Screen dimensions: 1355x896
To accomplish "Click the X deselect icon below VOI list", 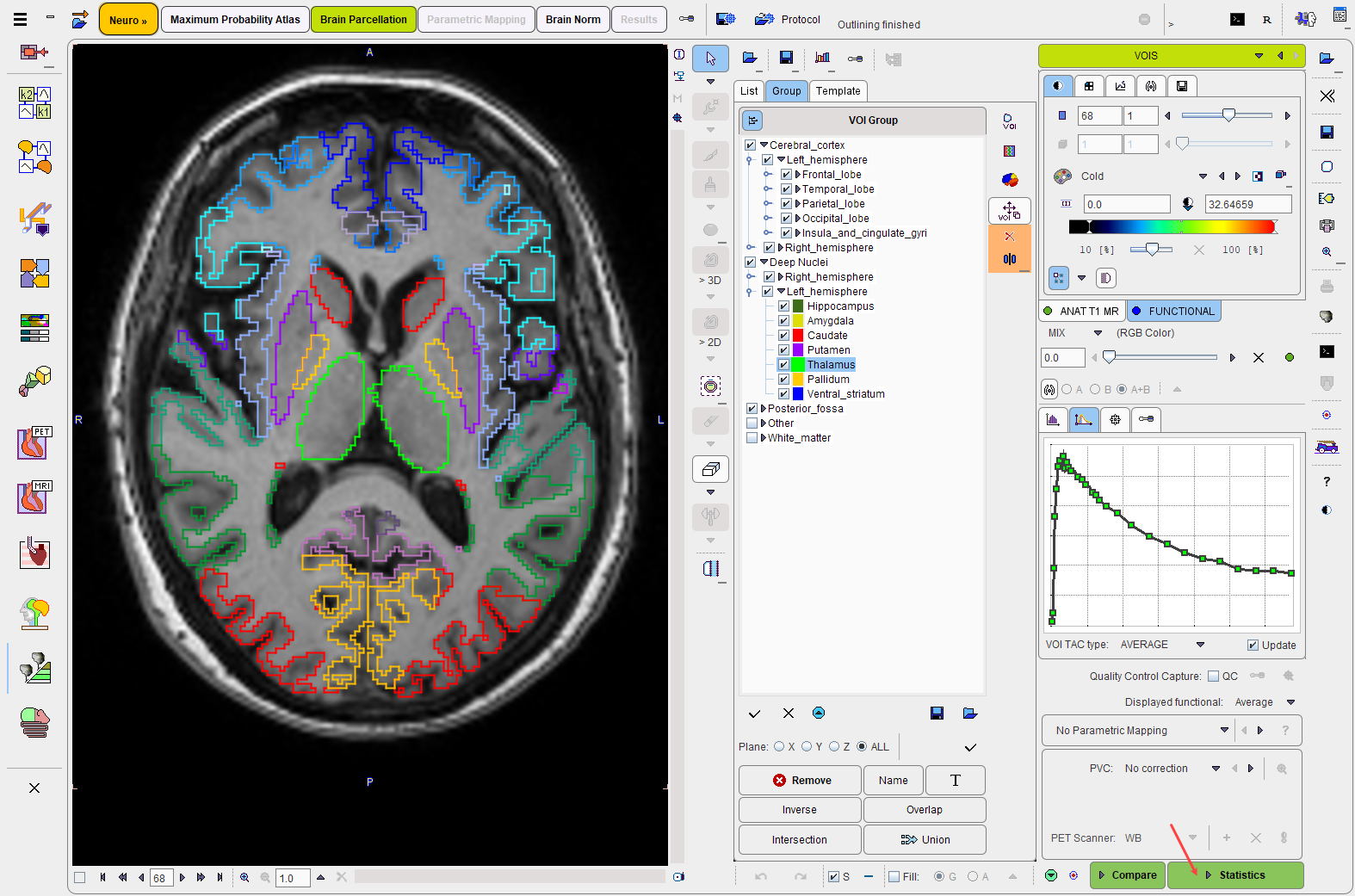I will pyautogui.click(x=789, y=713).
